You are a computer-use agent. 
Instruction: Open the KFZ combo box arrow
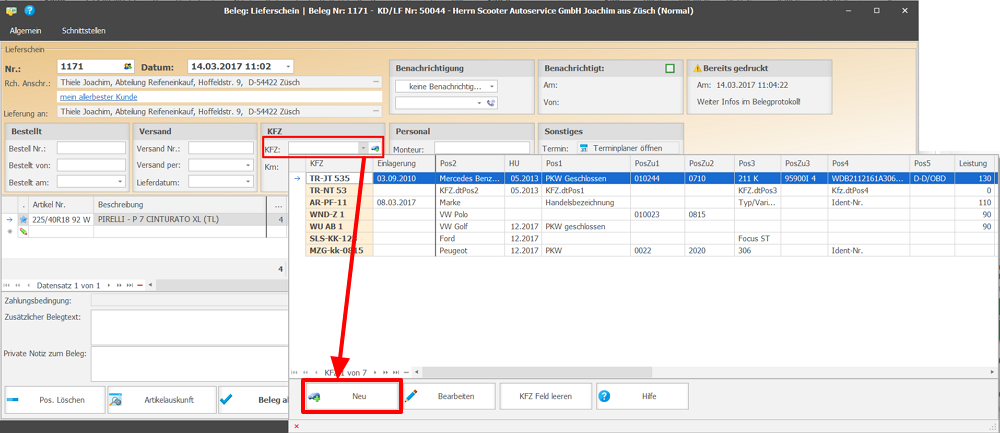tap(363, 148)
